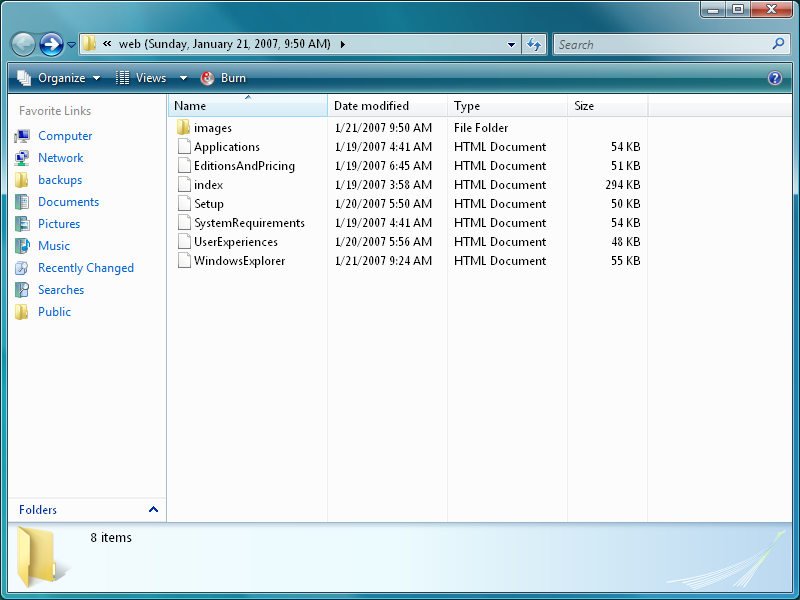Click the Burn toolbar button
Screen dimensions: 800x600
[x=223, y=78]
